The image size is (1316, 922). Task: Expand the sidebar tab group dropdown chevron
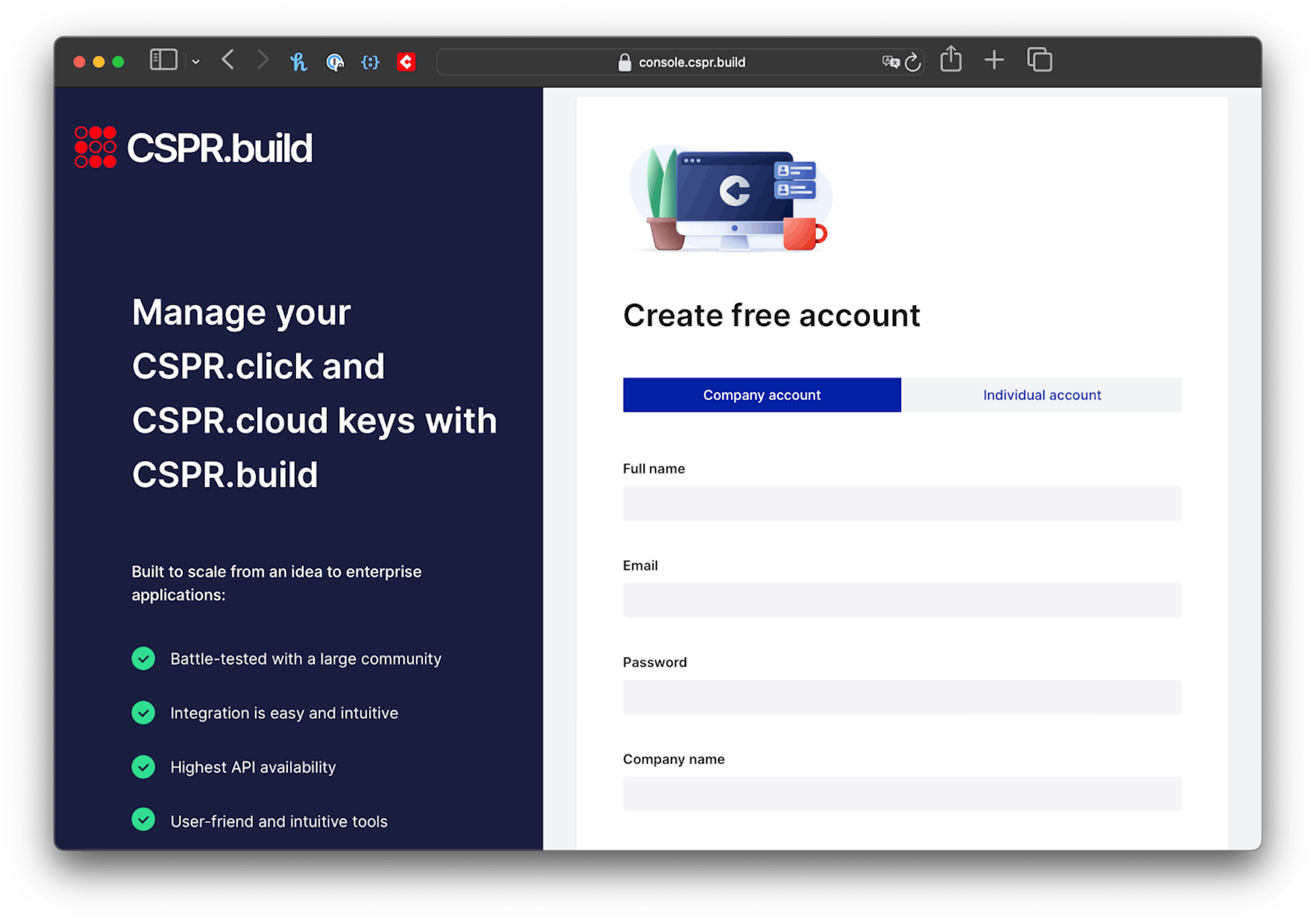tap(196, 62)
